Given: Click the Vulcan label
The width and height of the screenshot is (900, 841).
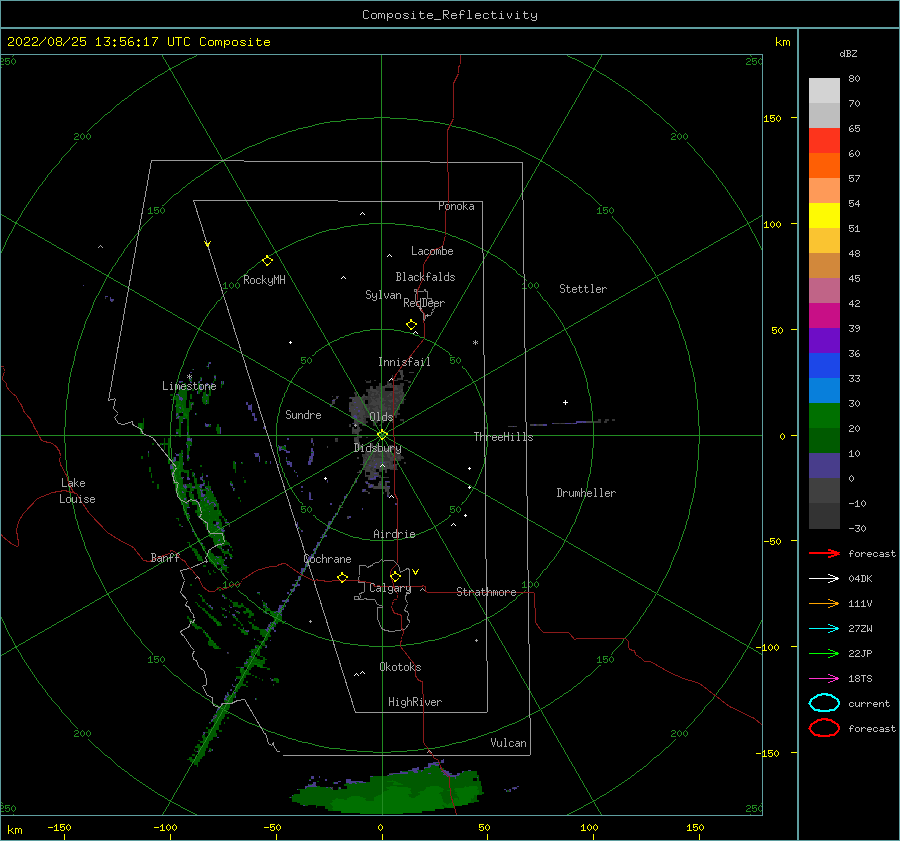Looking at the screenshot, I should coord(508,743).
